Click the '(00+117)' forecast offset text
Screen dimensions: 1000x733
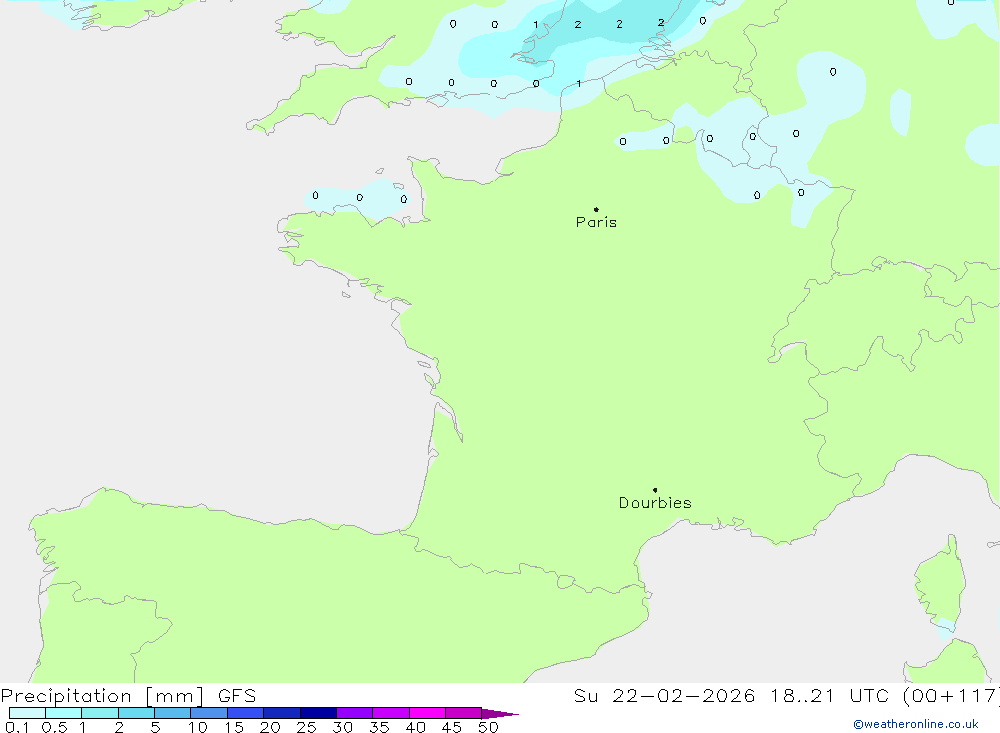(x=951, y=696)
